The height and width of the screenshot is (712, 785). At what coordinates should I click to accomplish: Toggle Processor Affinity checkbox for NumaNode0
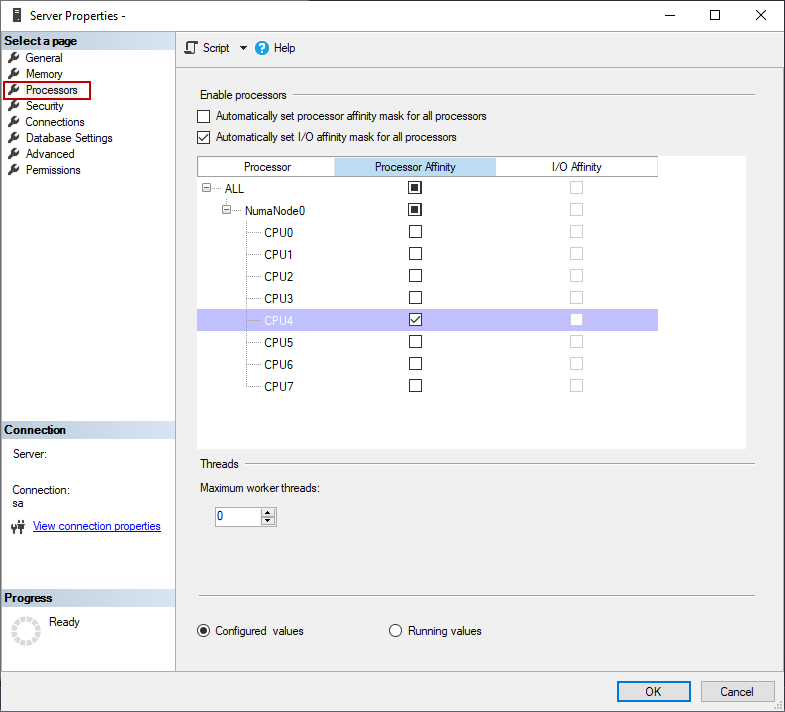(x=415, y=210)
